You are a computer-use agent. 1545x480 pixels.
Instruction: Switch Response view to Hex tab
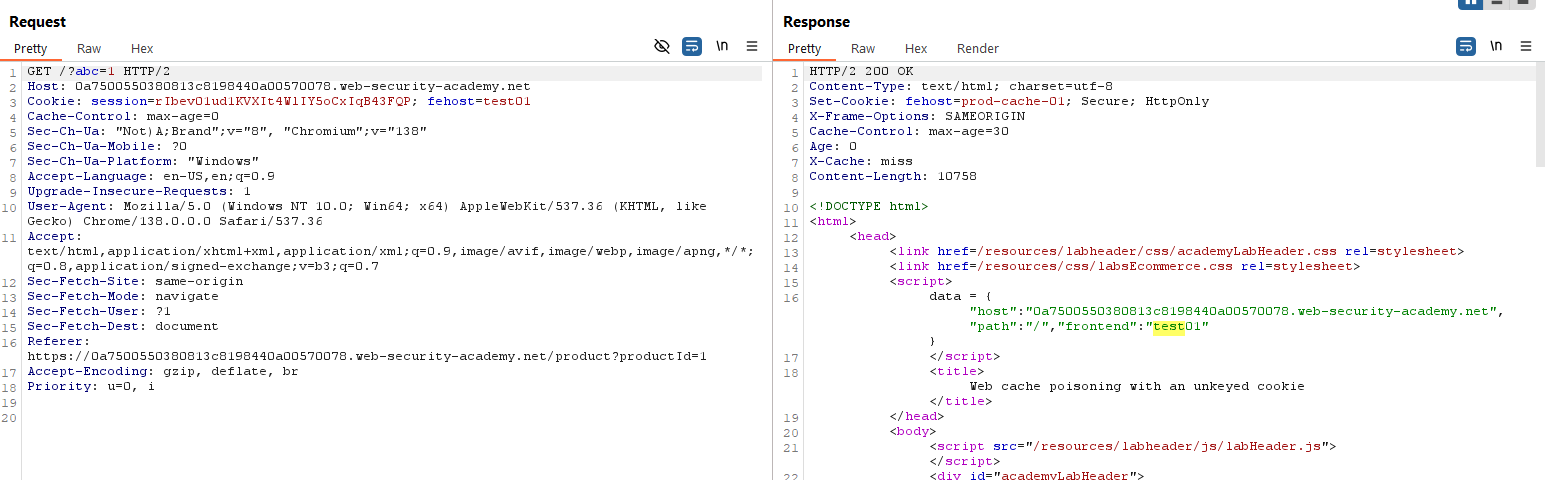916,48
